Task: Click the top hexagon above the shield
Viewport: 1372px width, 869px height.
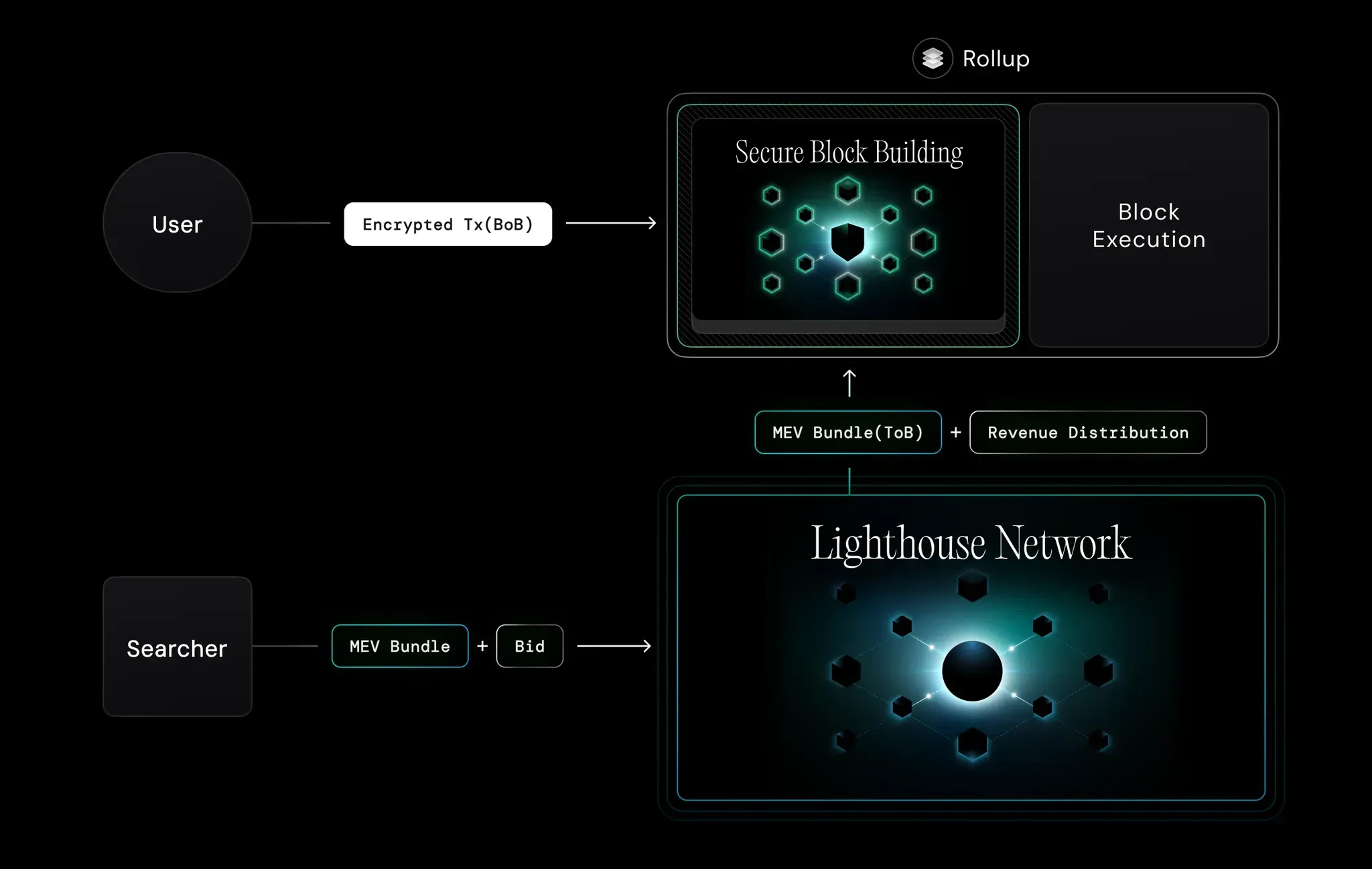Action: point(847,190)
